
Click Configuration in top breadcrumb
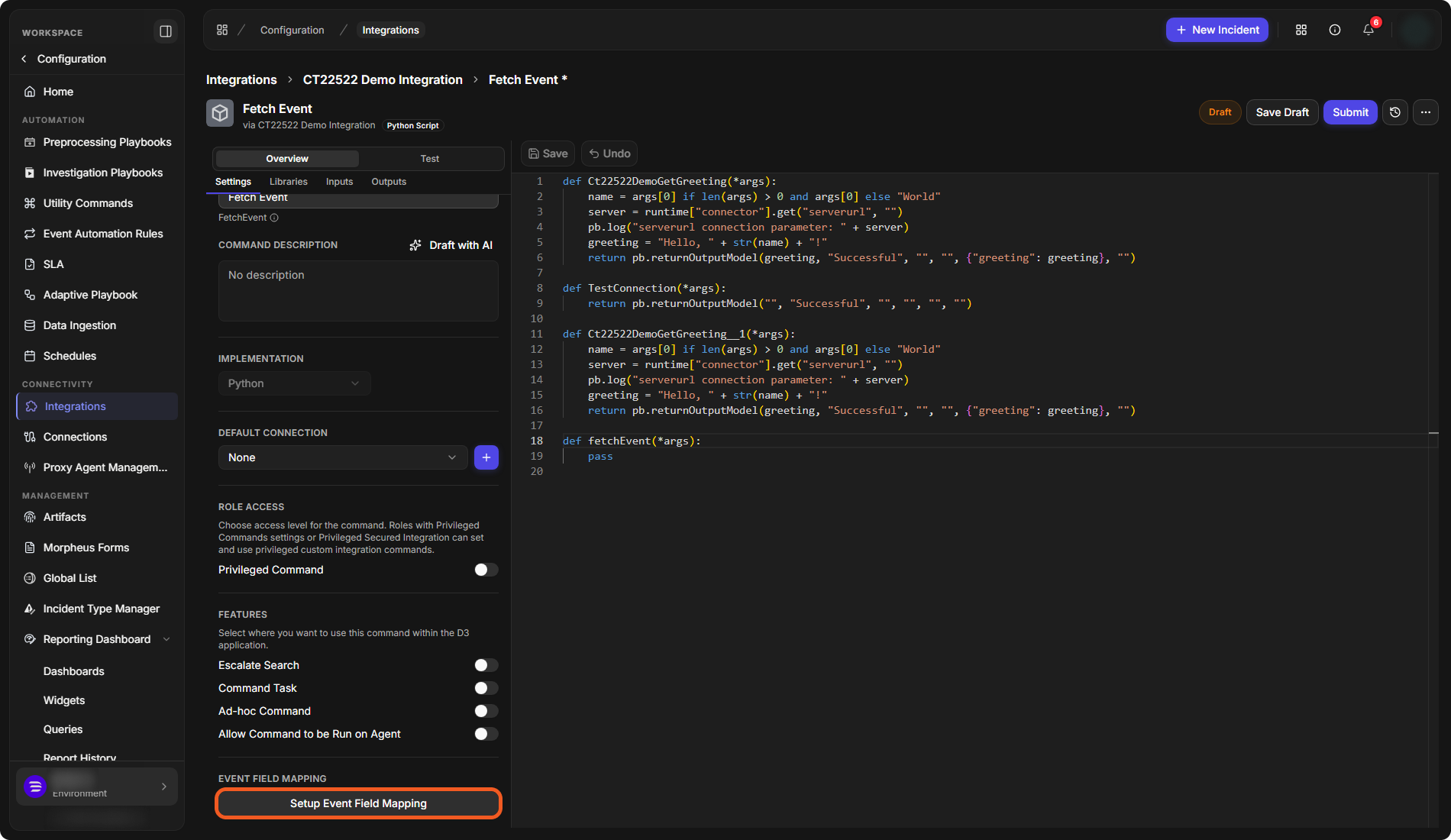292,30
